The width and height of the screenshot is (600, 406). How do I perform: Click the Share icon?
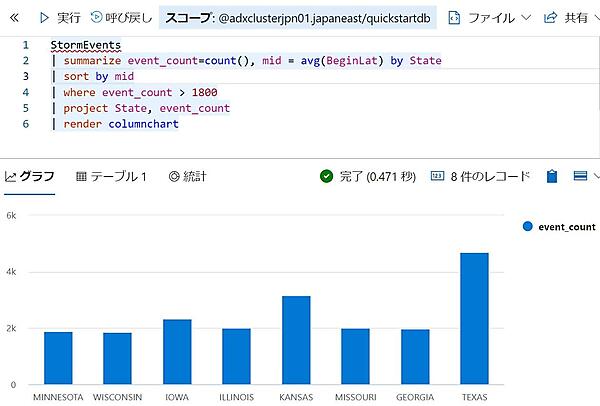click(x=550, y=18)
